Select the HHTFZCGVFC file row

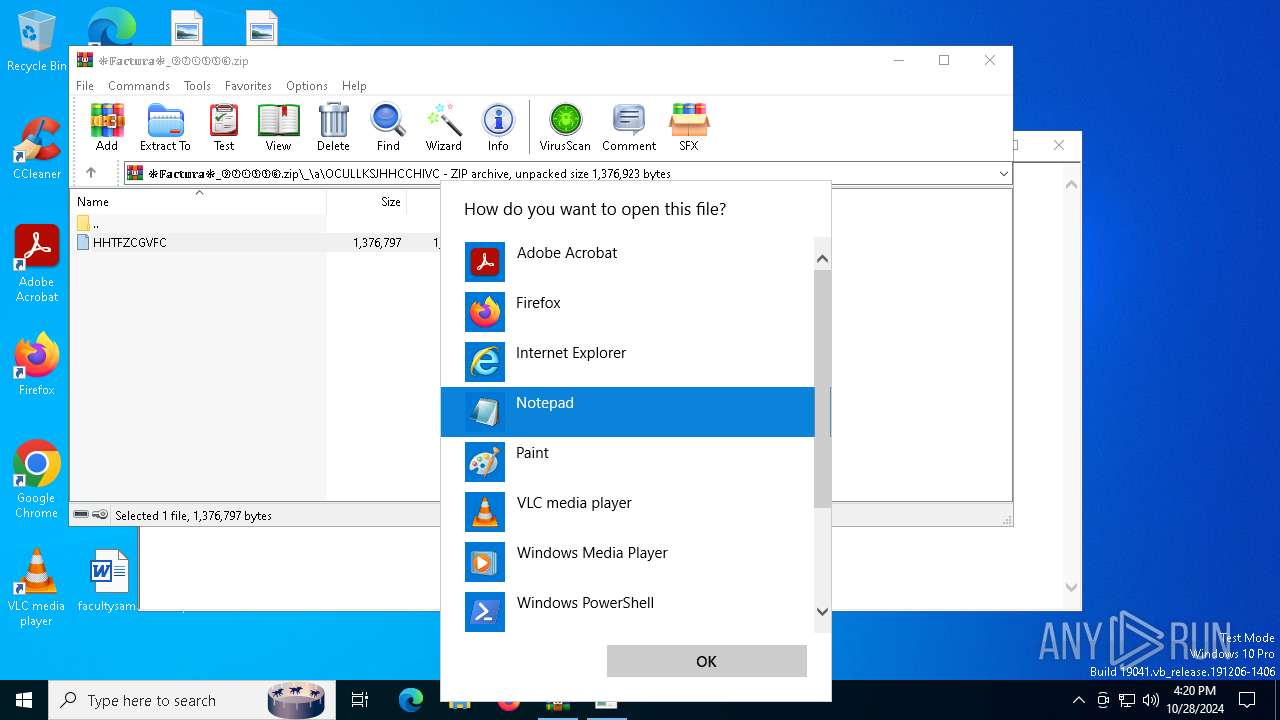click(255, 242)
